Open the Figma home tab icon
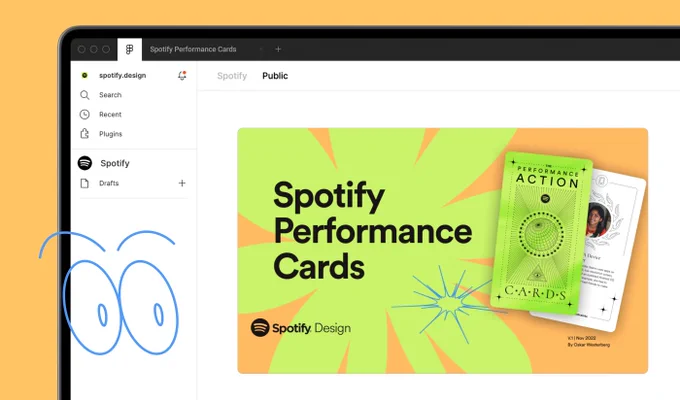 coord(129,49)
